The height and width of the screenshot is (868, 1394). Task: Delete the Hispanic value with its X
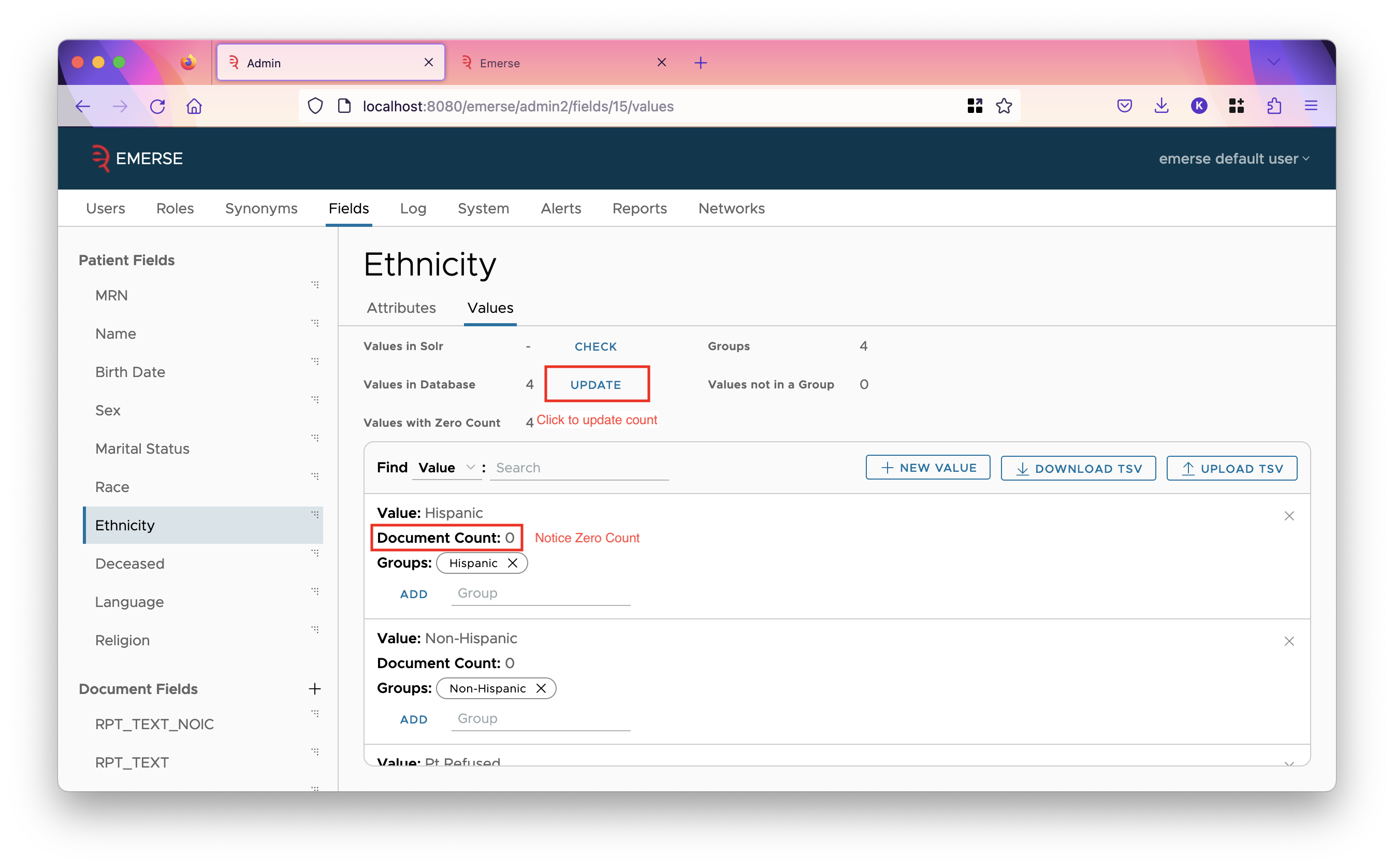pyautogui.click(x=1289, y=516)
